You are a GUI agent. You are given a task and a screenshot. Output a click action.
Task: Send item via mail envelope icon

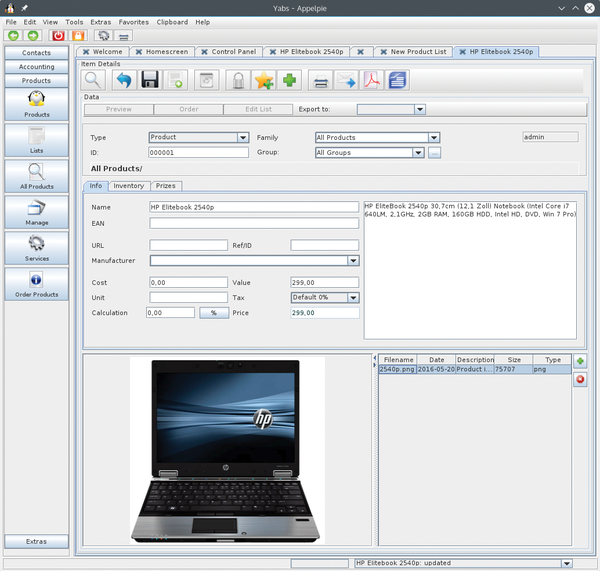(346, 80)
